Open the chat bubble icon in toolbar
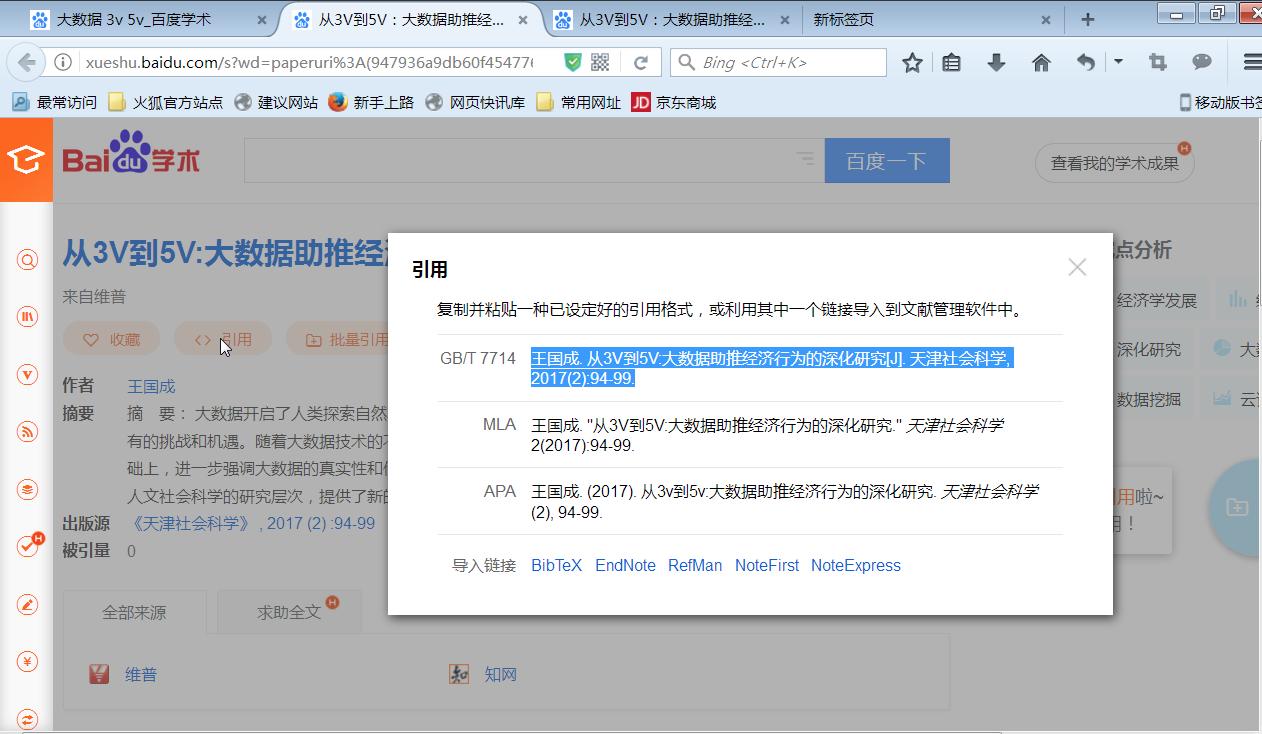The width and height of the screenshot is (1262, 734). tap(1202, 62)
